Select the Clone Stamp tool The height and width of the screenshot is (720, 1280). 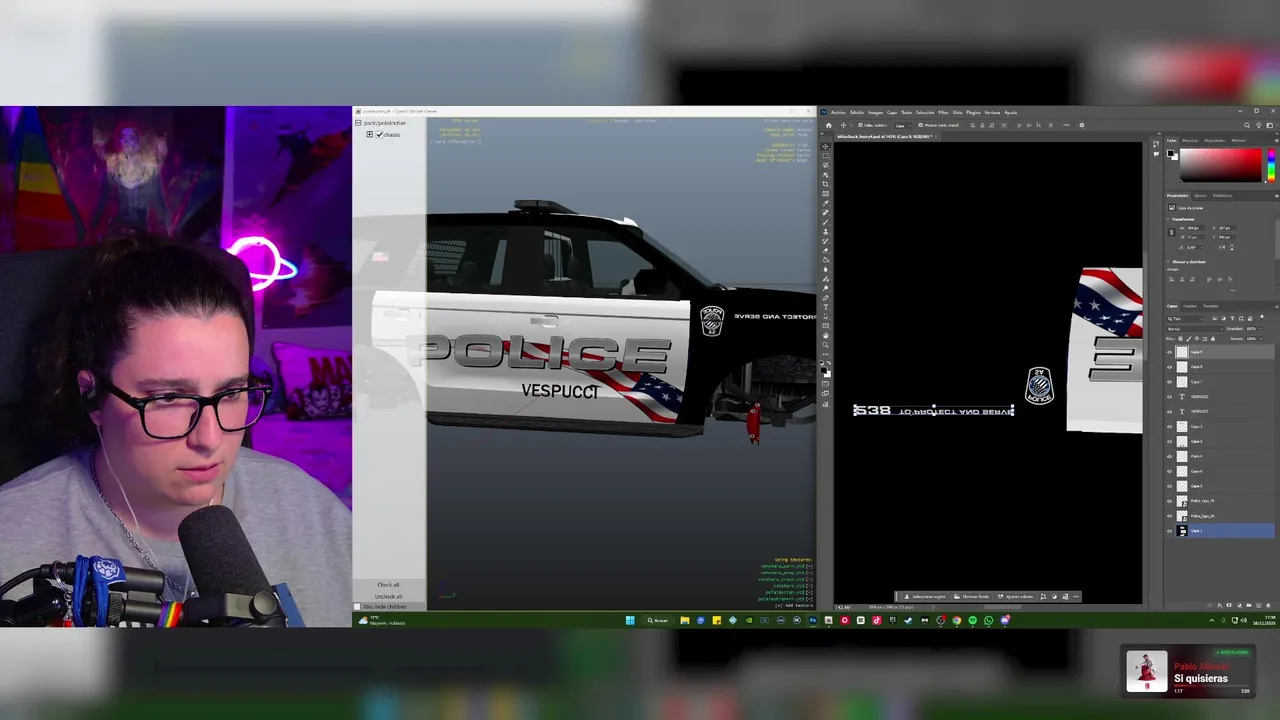825,231
